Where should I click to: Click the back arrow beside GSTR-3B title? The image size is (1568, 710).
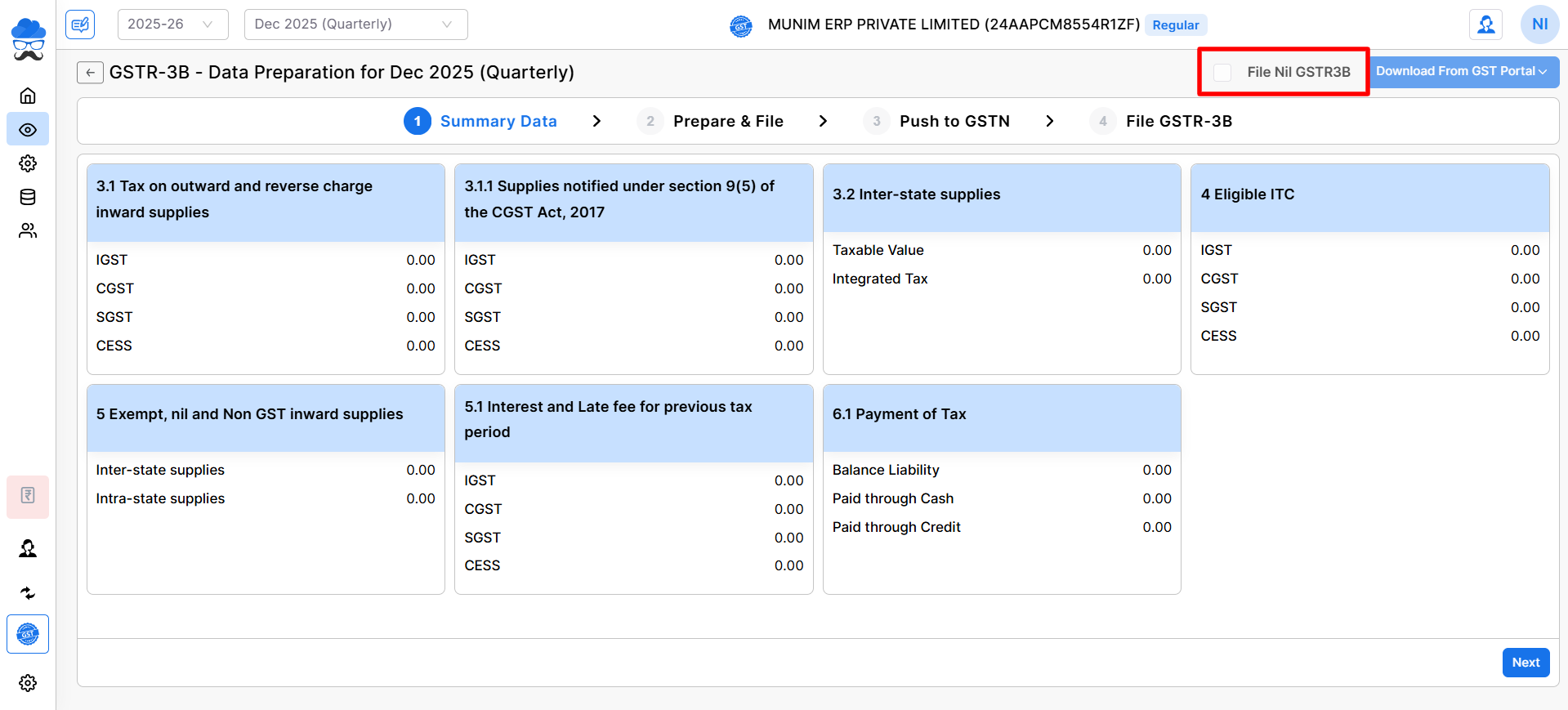click(x=90, y=73)
